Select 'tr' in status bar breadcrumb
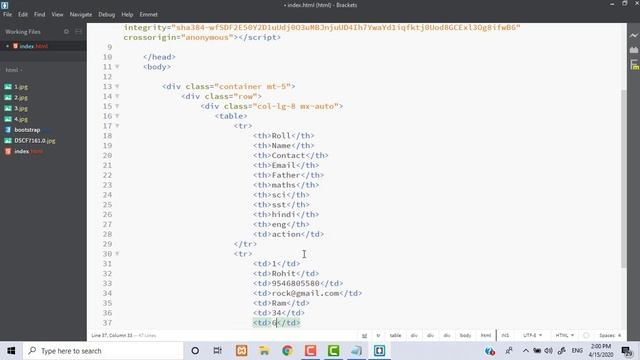This screenshot has width=640, height=360. 378,335
